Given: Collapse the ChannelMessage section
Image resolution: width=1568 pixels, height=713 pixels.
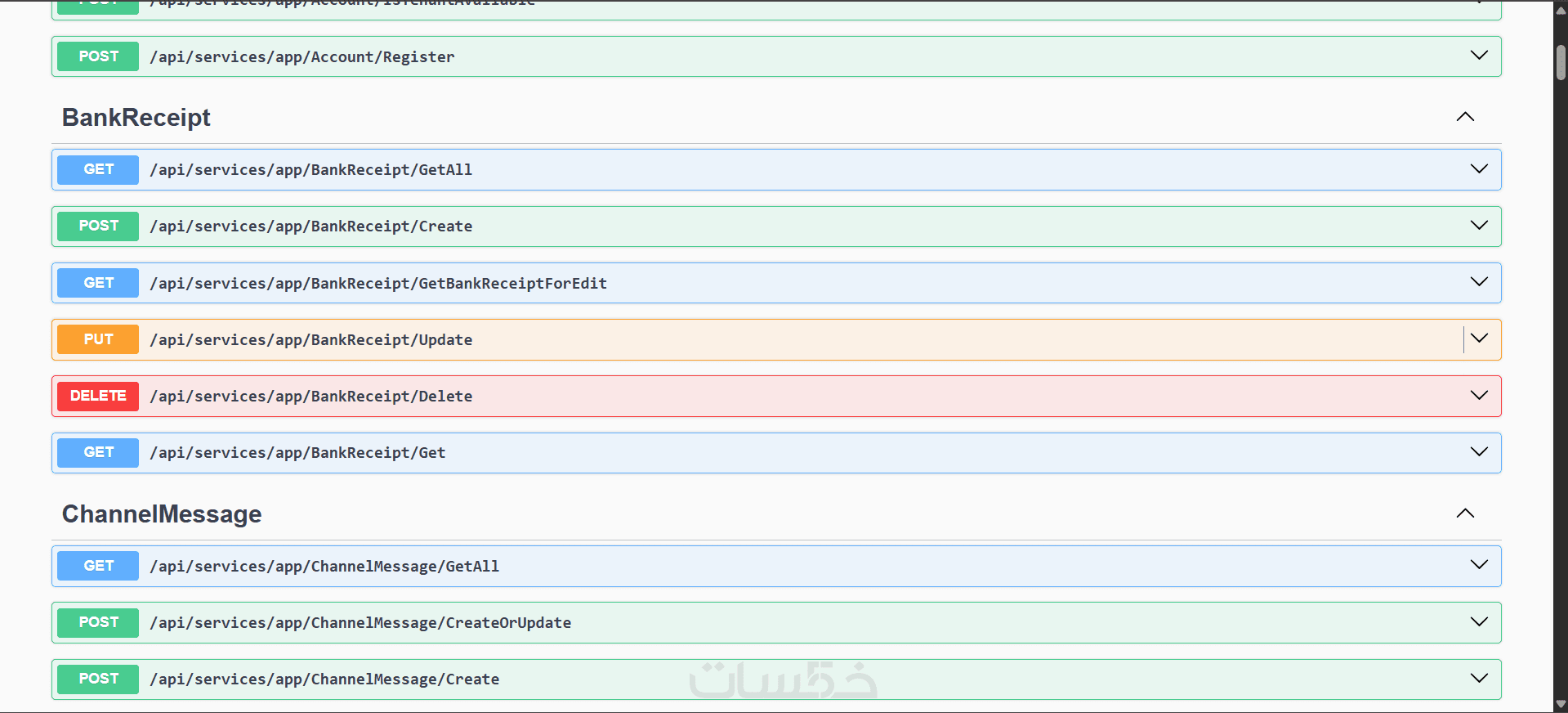Looking at the screenshot, I should 1465,513.
